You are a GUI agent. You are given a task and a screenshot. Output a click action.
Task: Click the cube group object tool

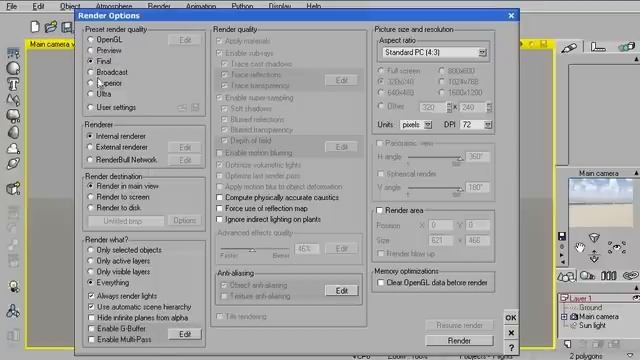point(13,189)
